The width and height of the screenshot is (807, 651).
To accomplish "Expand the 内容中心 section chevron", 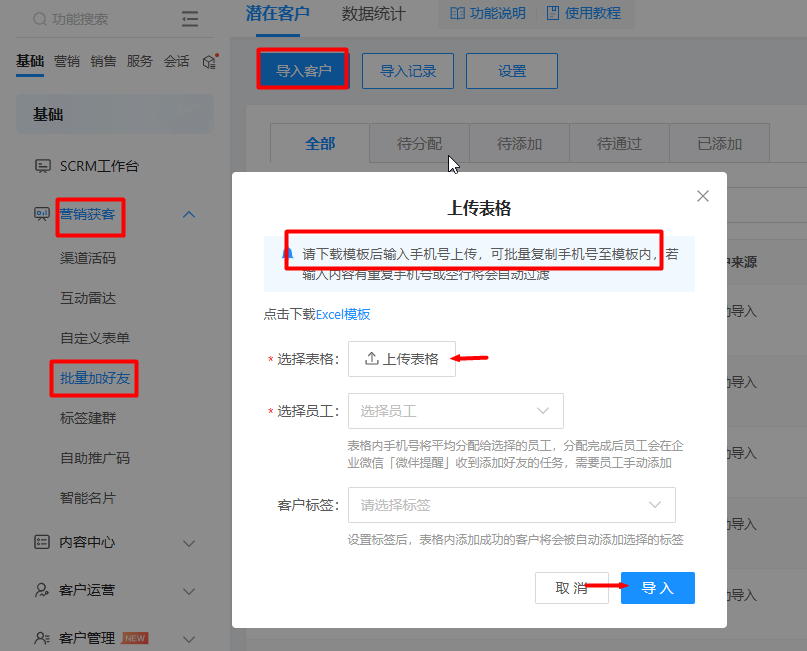I will coord(189,542).
